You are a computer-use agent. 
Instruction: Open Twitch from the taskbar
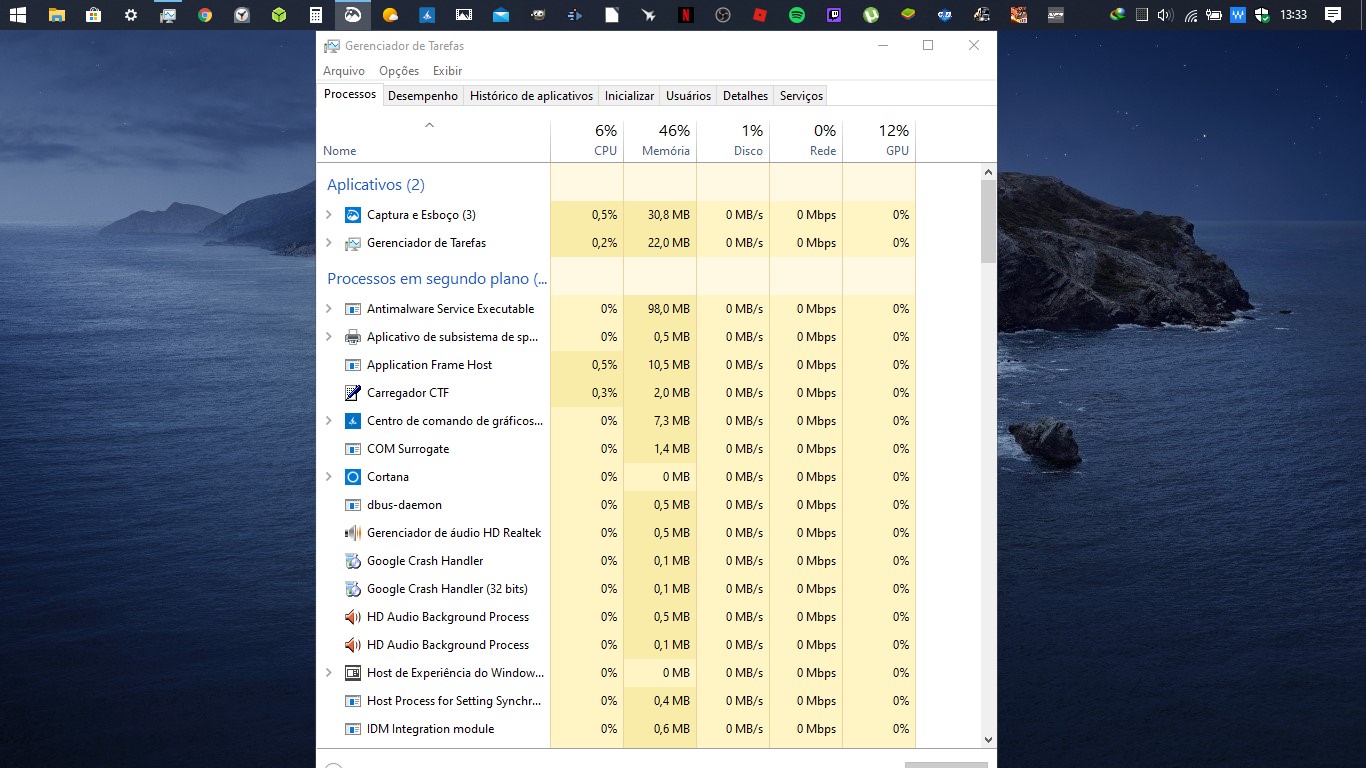click(834, 15)
